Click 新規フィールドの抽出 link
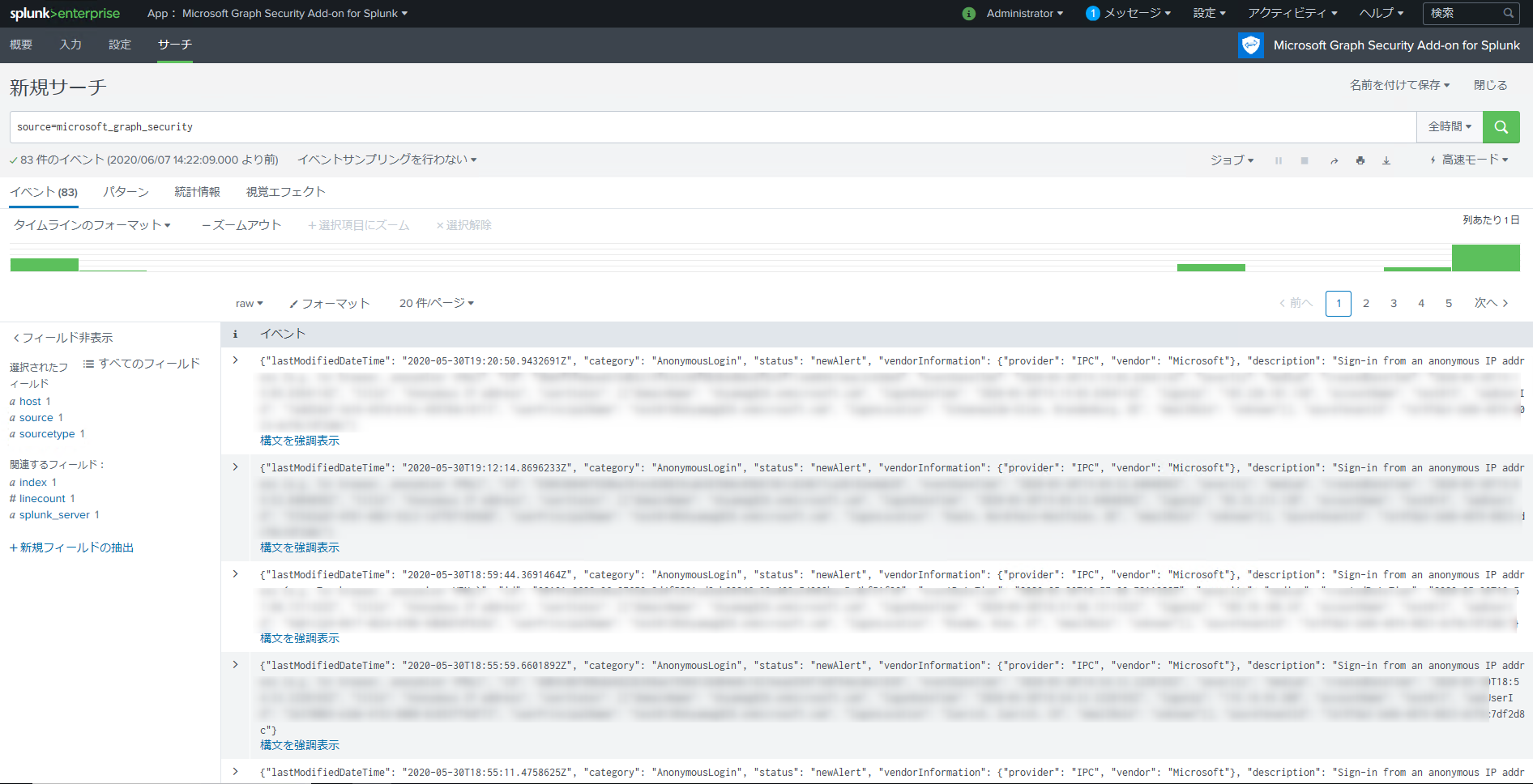The width and height of the screenshot is (1533, 784). (72, 548)
